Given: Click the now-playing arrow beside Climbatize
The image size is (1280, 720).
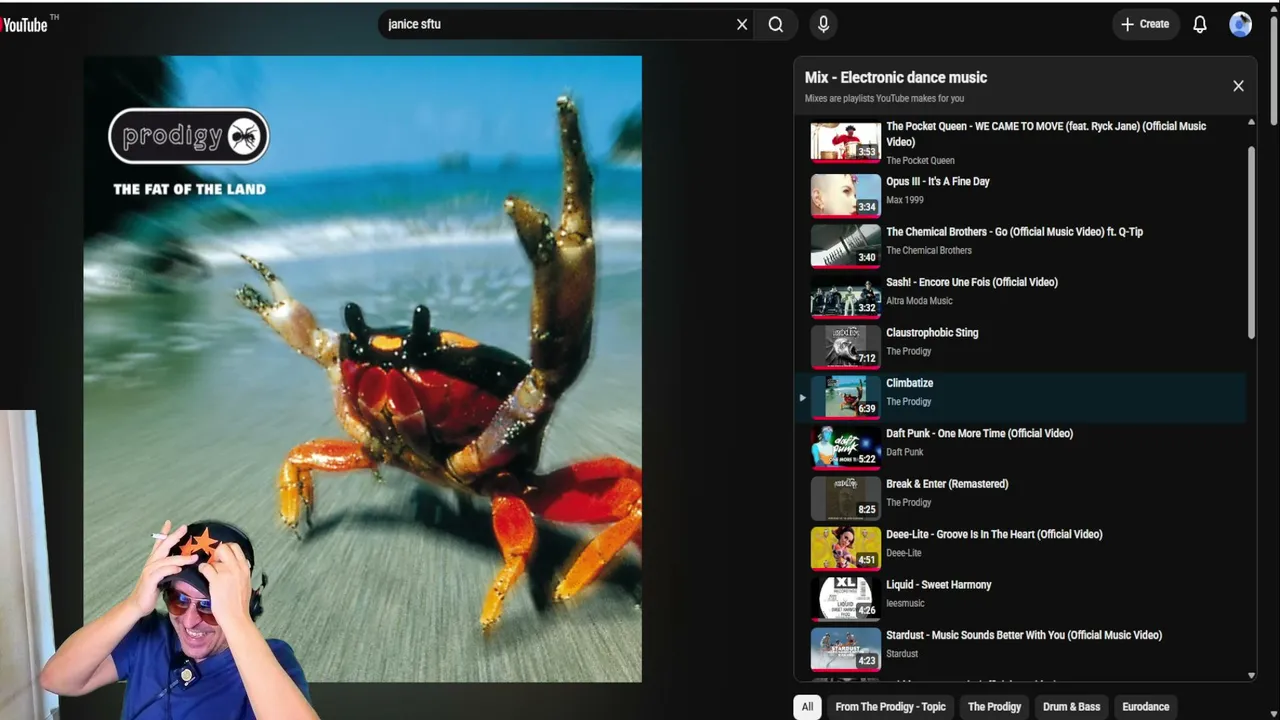Looking at the screenshot, I should [802, 398].
